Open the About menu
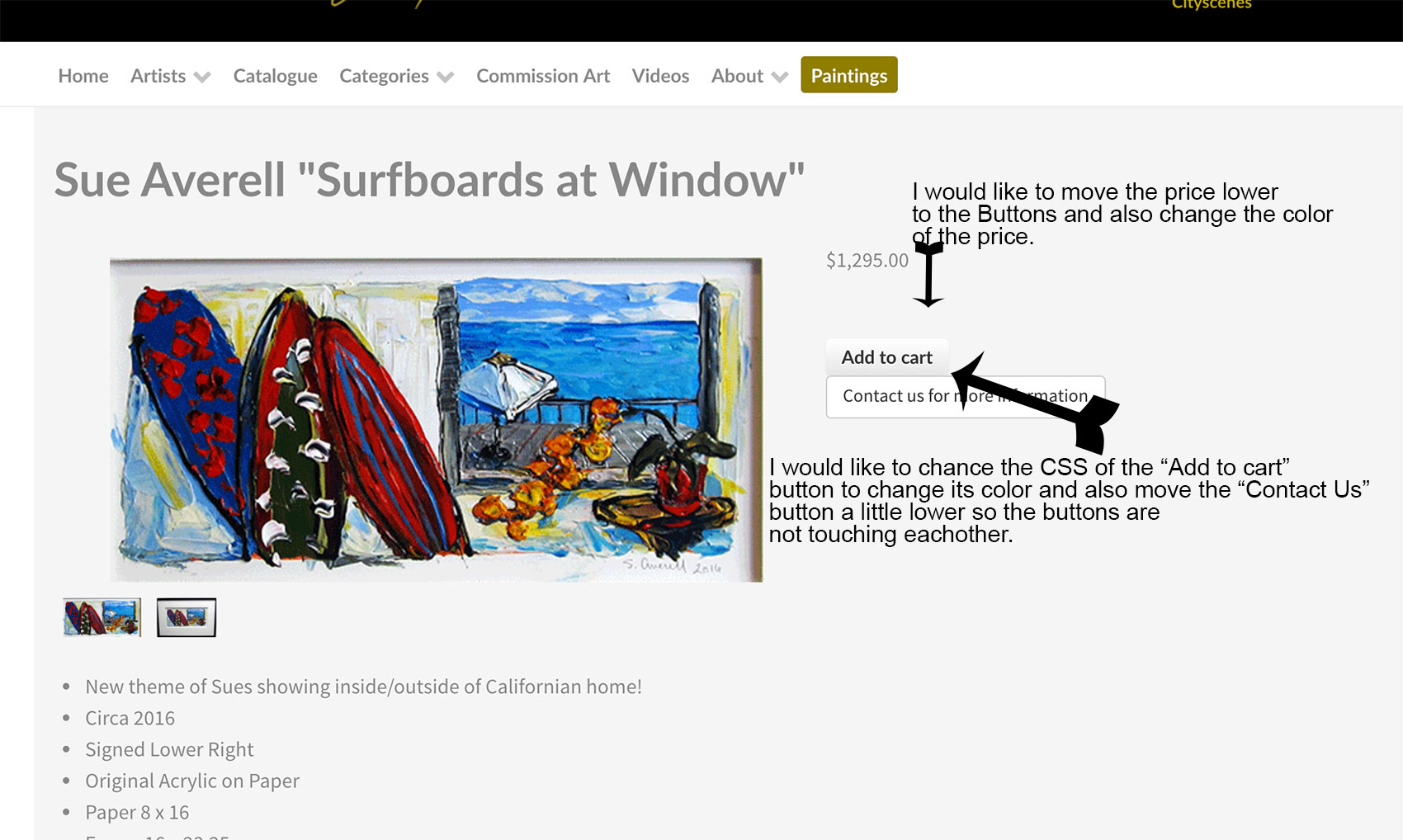 (737, 76)
